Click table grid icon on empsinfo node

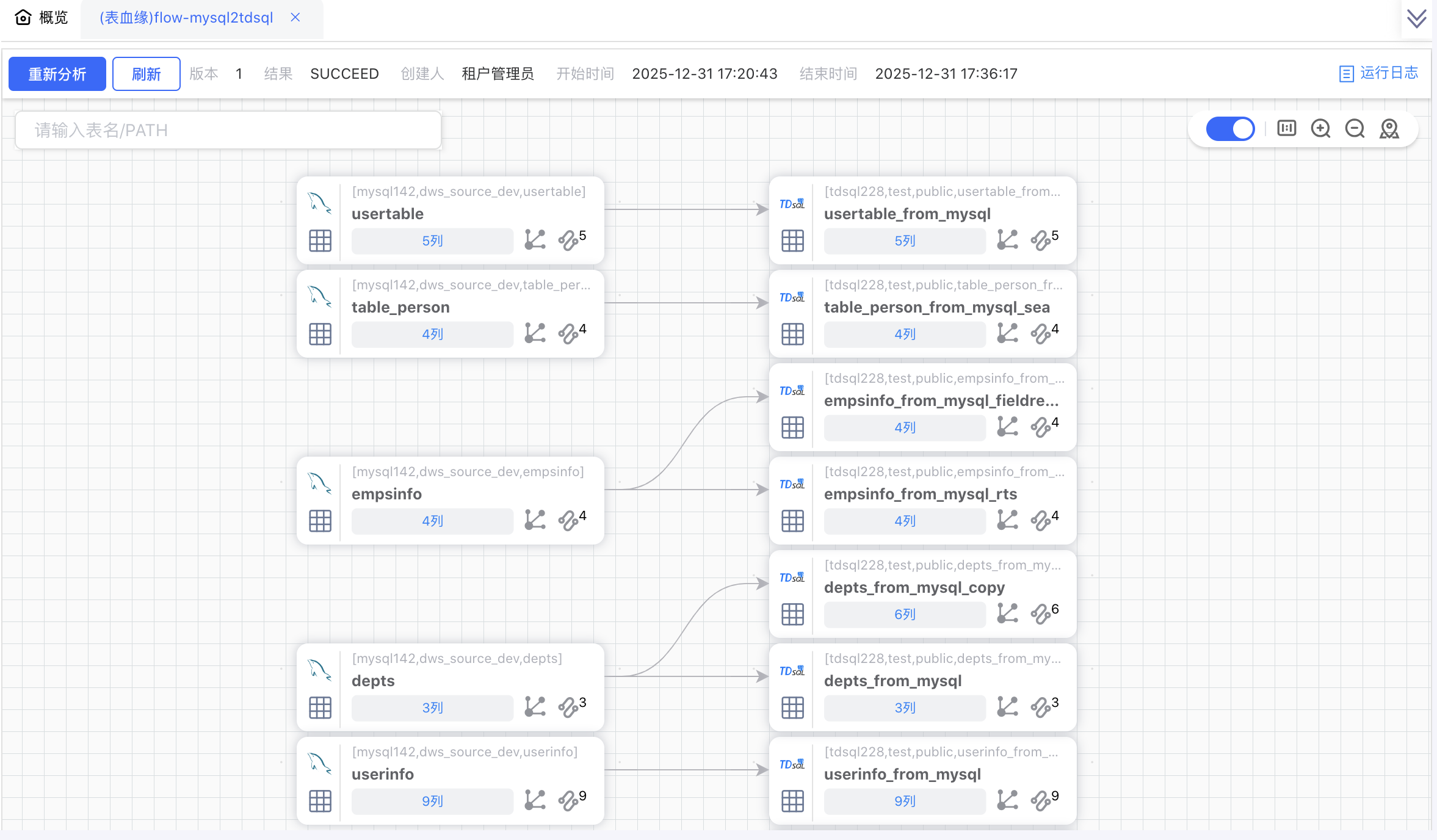320,521
